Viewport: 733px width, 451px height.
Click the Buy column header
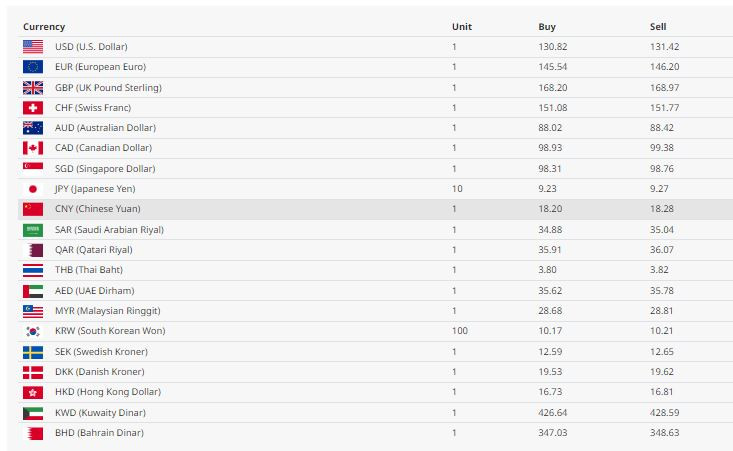coord(547,27)
